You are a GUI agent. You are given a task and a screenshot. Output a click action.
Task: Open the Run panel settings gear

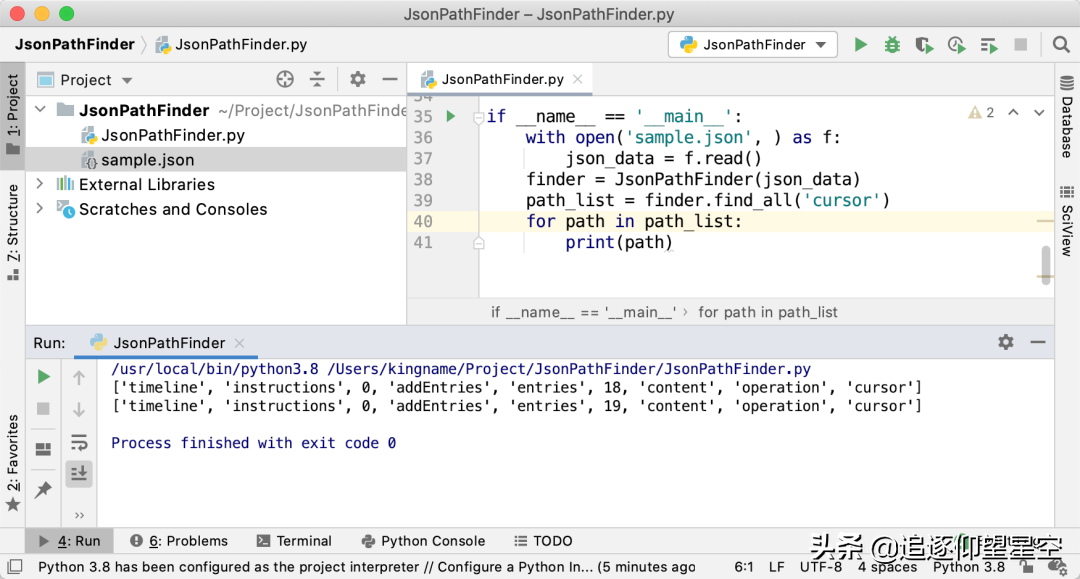pos(1006,341)
